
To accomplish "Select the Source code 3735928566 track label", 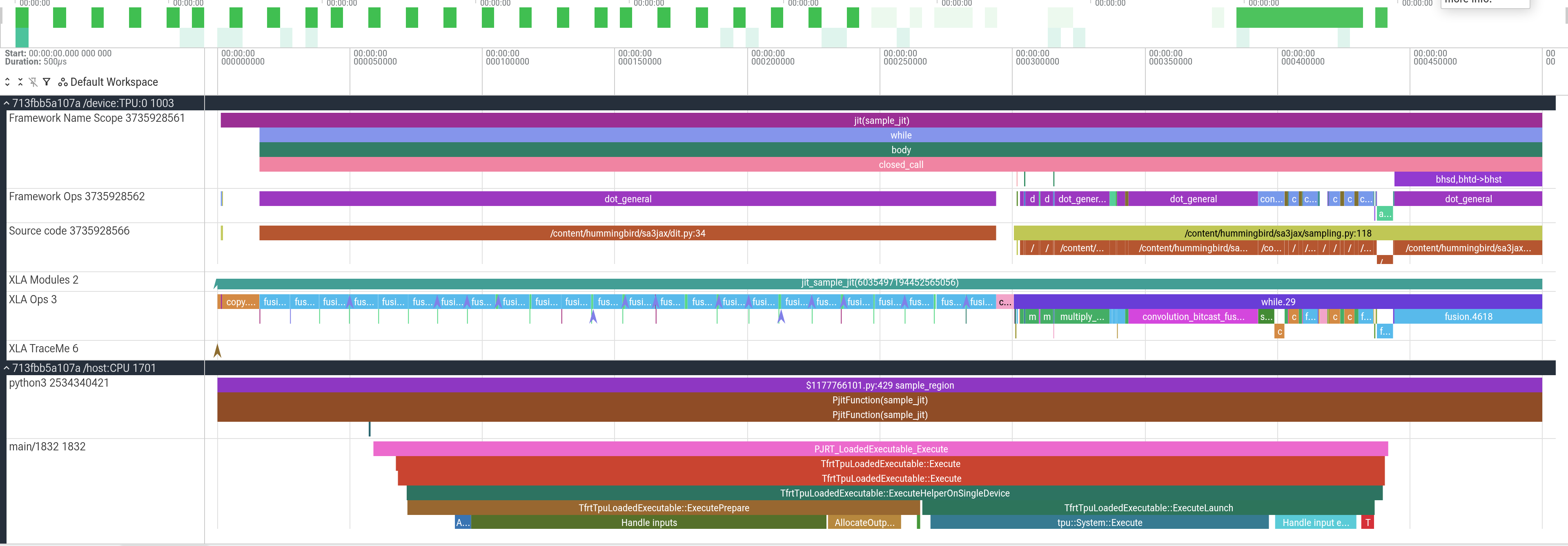I will tap(69, 231).
